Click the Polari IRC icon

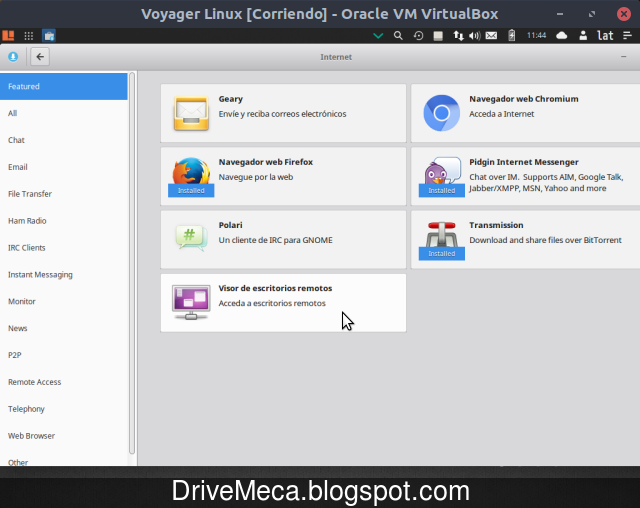pos(191,238)
